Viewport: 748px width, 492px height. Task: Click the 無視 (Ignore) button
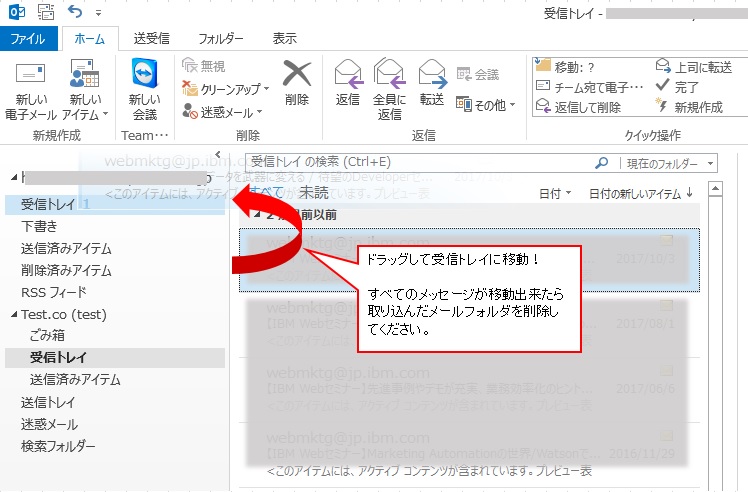tap(204, 66)
